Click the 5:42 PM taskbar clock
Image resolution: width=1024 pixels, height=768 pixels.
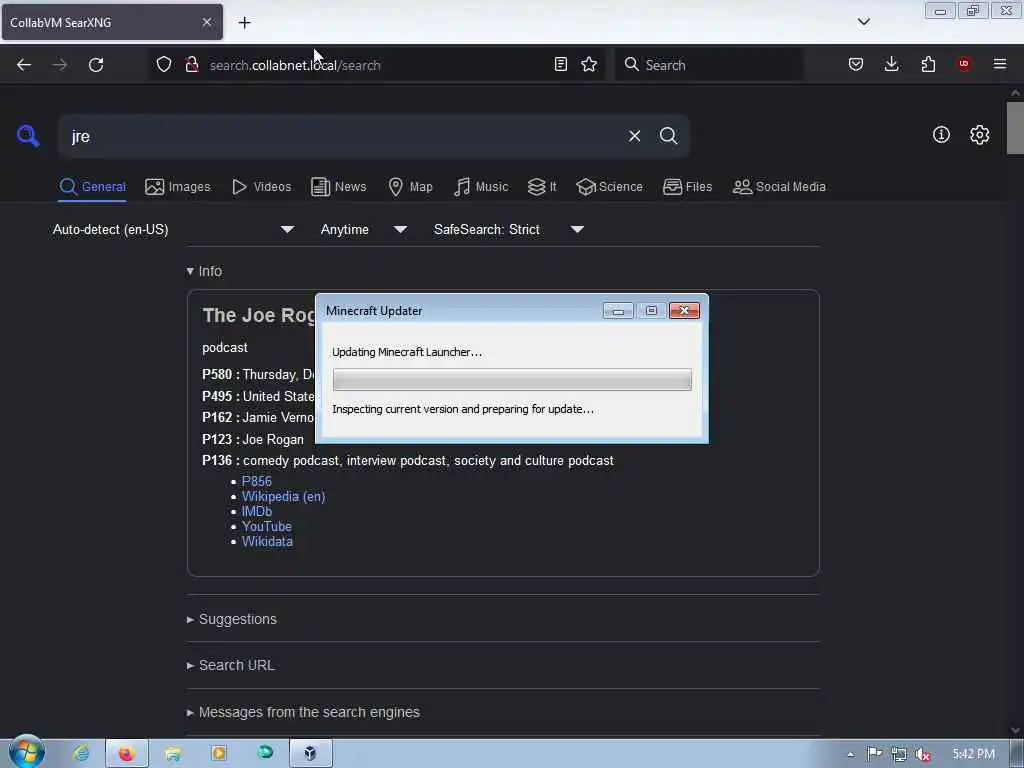[x=973, y=754]
